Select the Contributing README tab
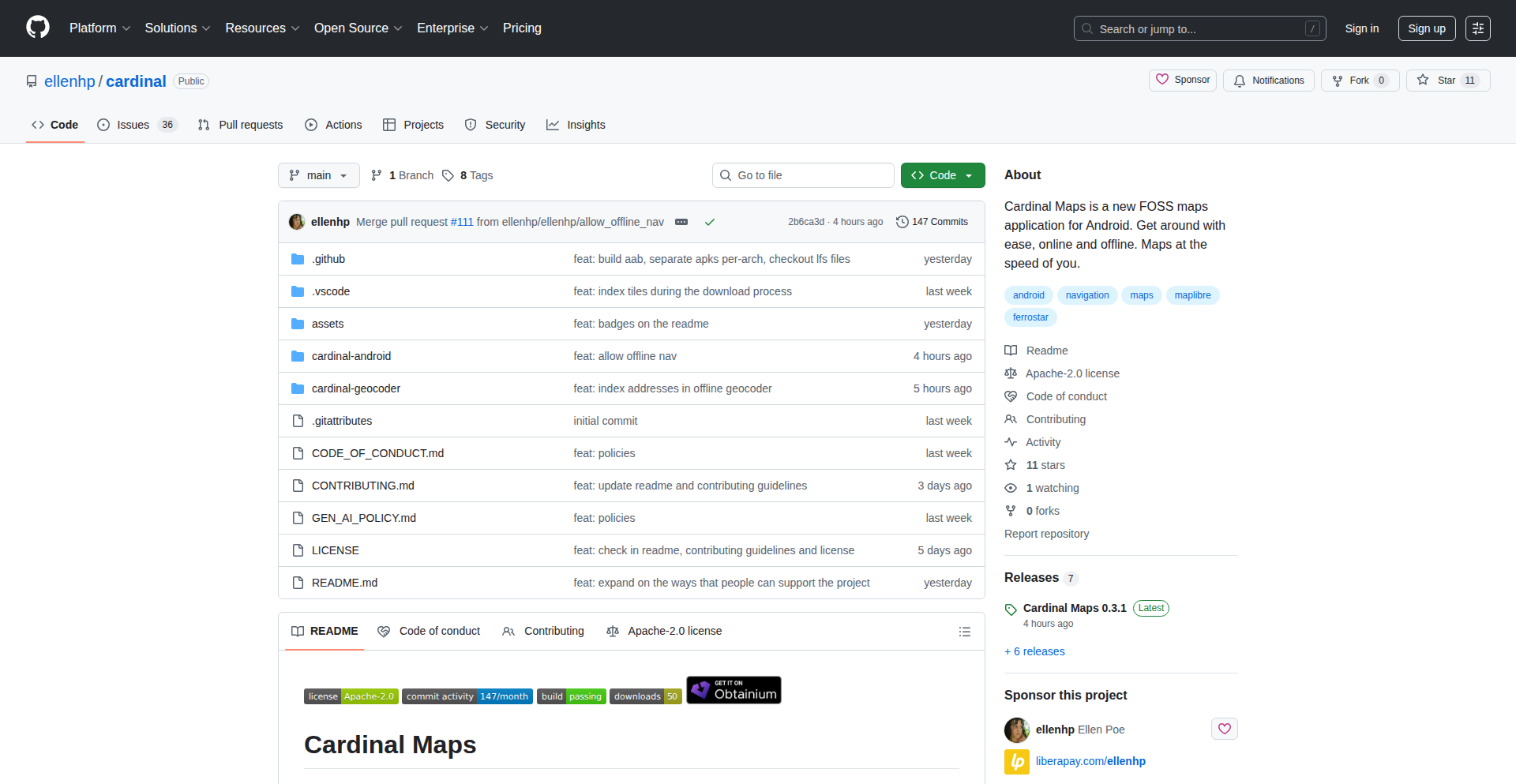This screenshot has width=1516, height=784. [543, 631]
